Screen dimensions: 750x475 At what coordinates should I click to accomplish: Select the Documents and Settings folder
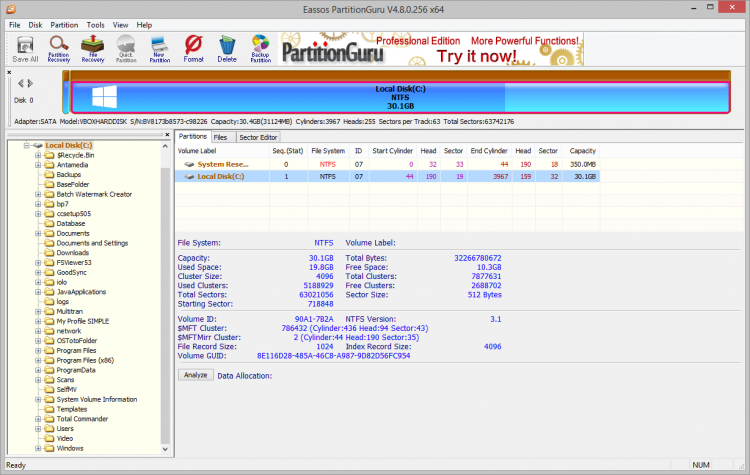(92, 243)
